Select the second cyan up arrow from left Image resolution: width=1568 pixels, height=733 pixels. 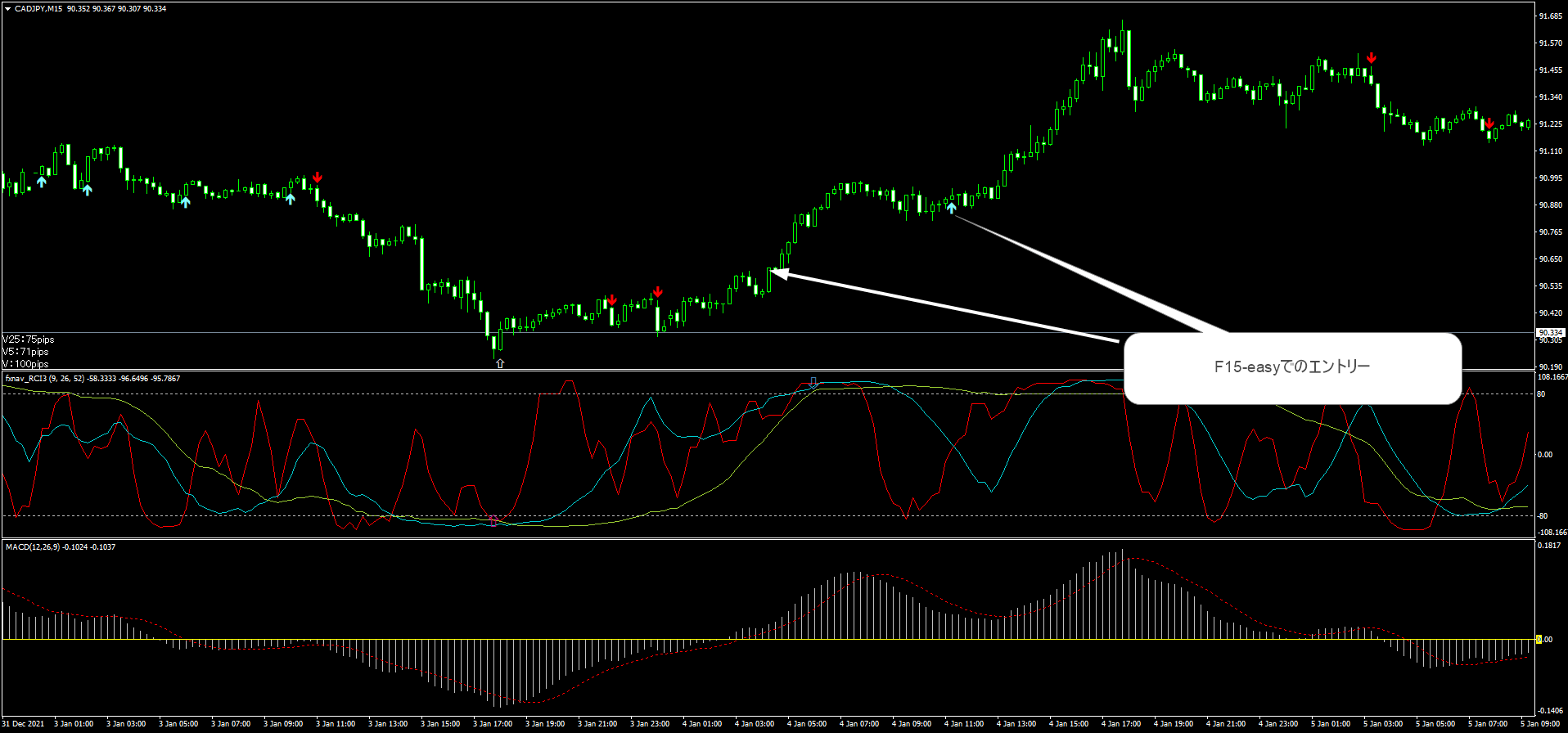click(x=88, y=190)
